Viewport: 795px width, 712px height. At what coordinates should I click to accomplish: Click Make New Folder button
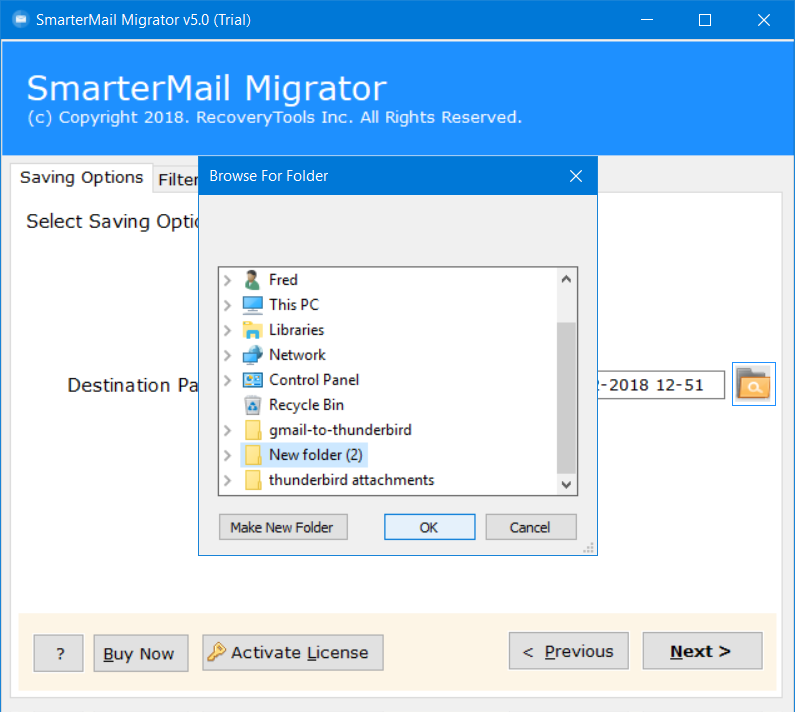283,527
